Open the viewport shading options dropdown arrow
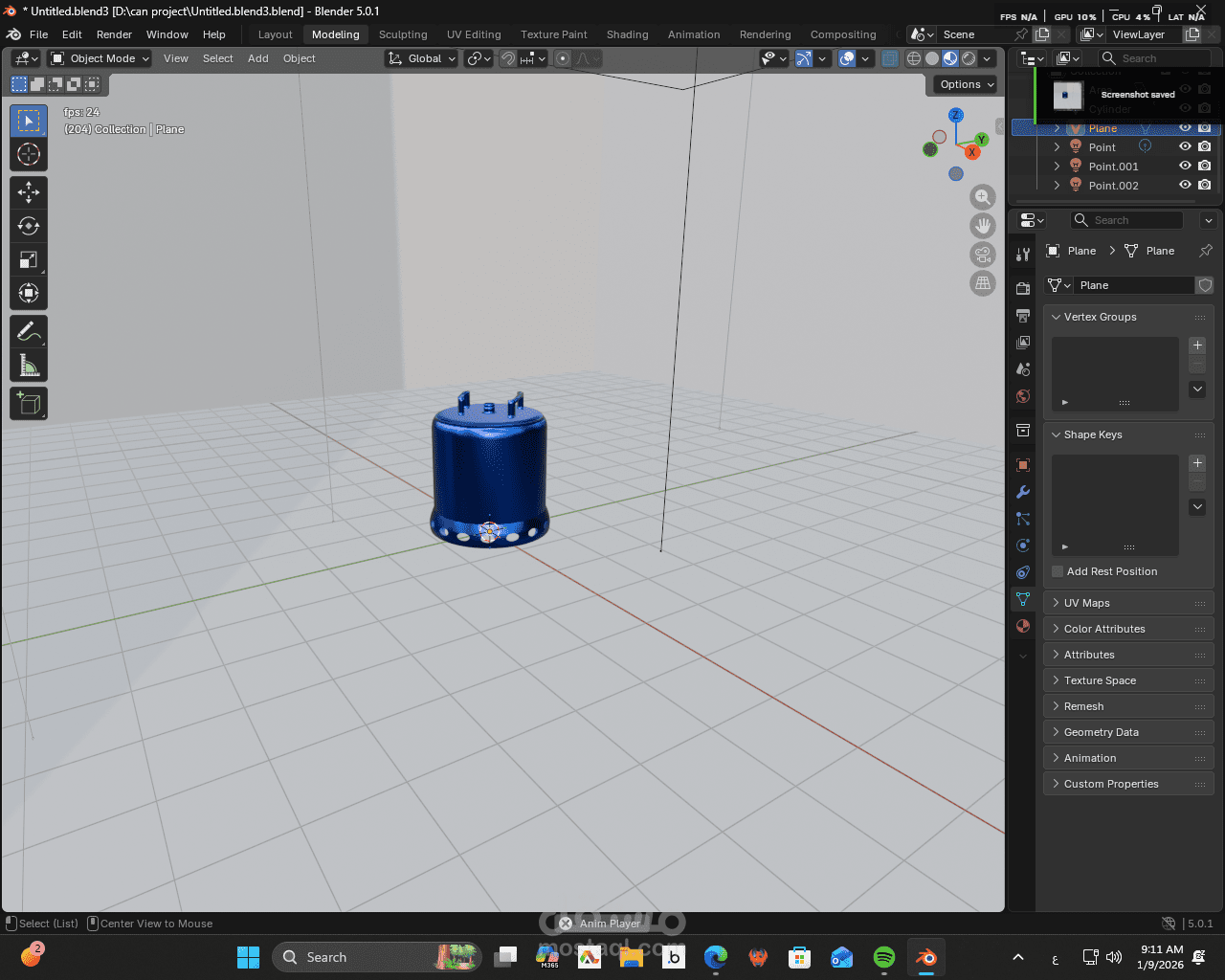The height and width of the screenshot is (980, 1225). [x=988, y=58]
